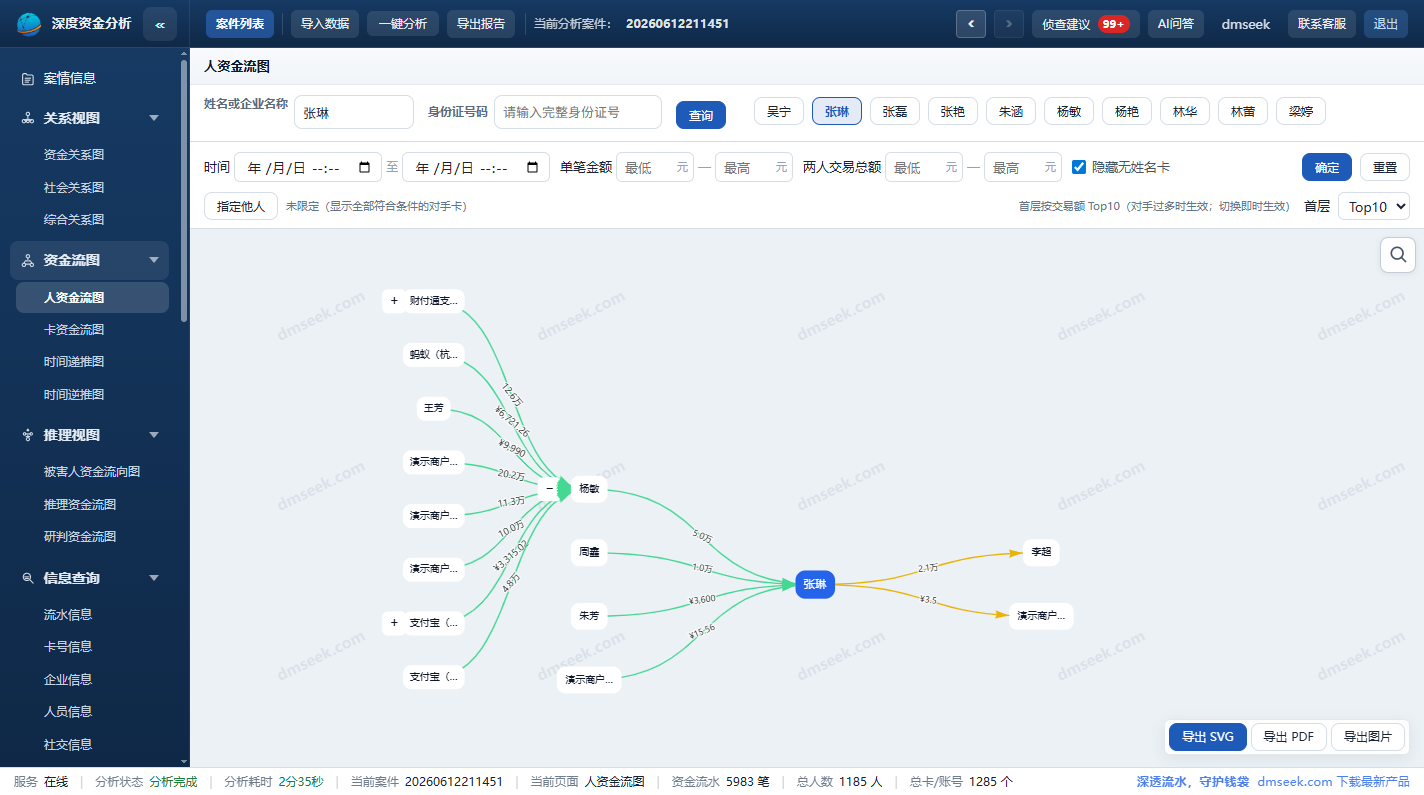The width and height of the screenshot is (1424, 795).
Task: Click the blue 查询 button
Action: coord(701,115)
